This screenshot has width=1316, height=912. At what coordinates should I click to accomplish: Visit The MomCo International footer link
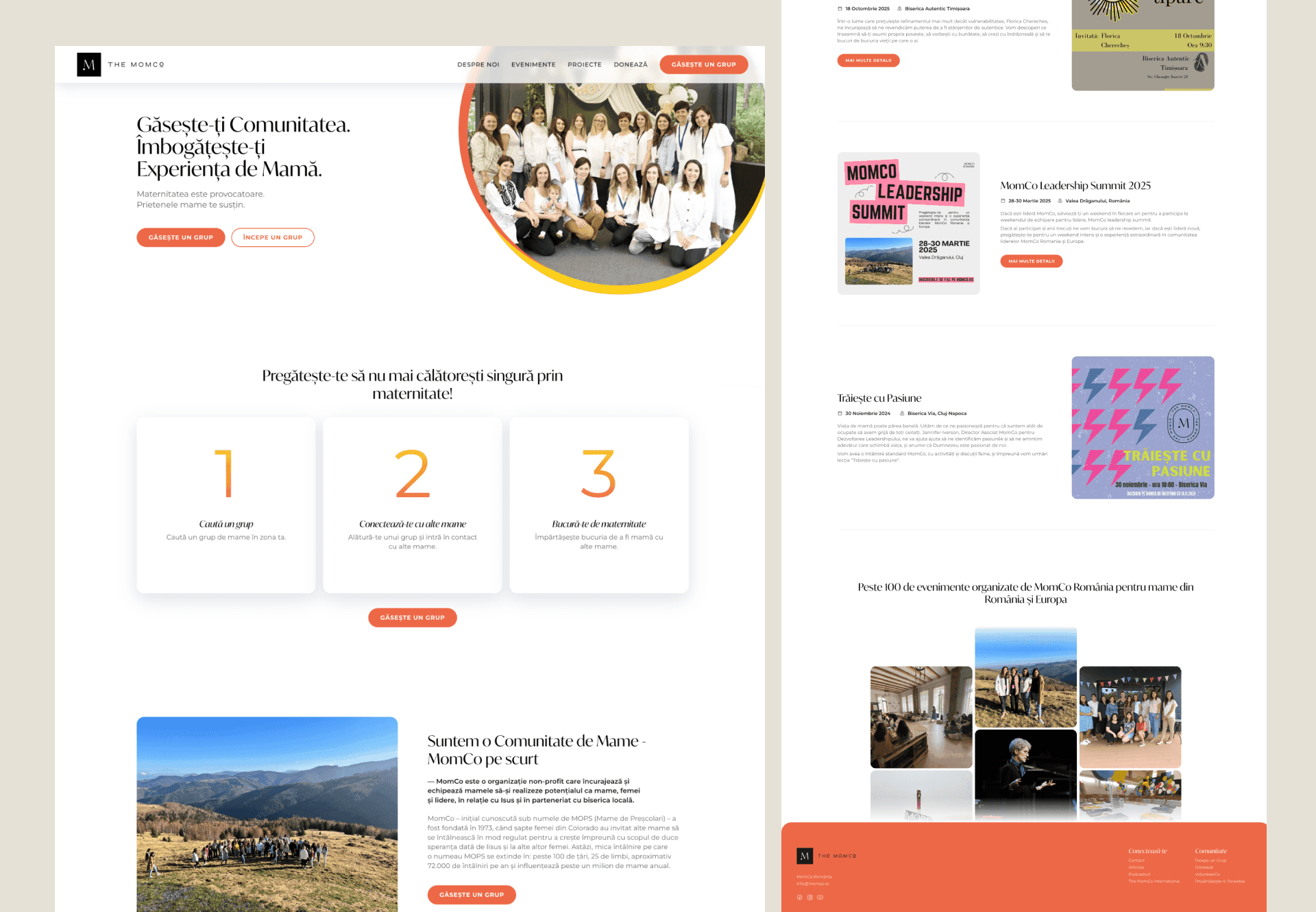(1154, 881)
